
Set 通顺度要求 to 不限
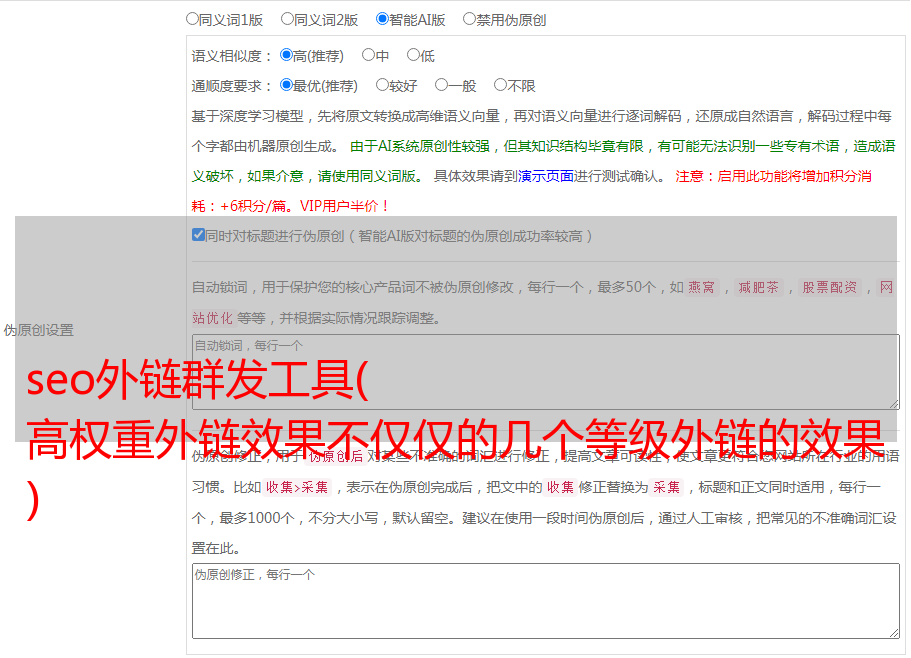click(x=500, y=85)
